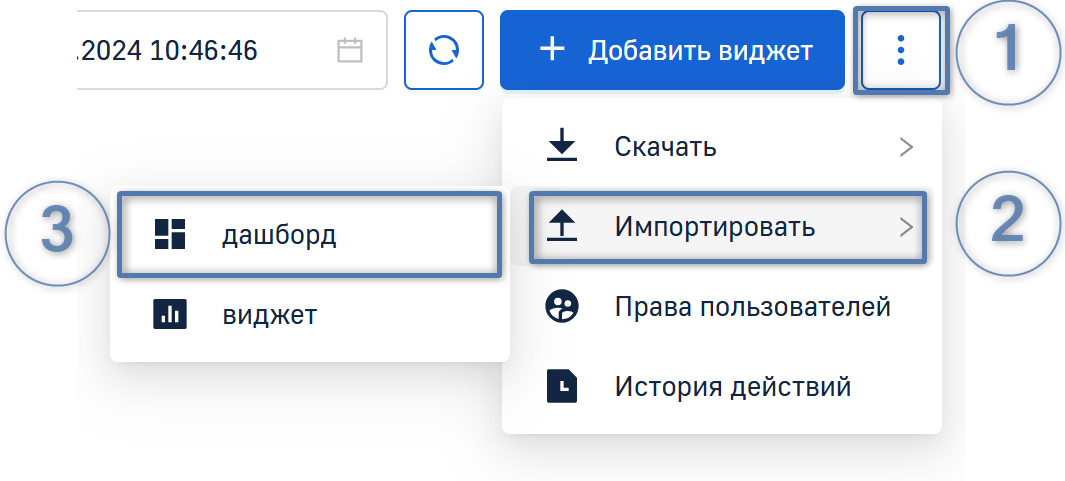Click the dashboard grid icon beside дашборд
This screenshot has height=481, width=1065.
point(170,234)
